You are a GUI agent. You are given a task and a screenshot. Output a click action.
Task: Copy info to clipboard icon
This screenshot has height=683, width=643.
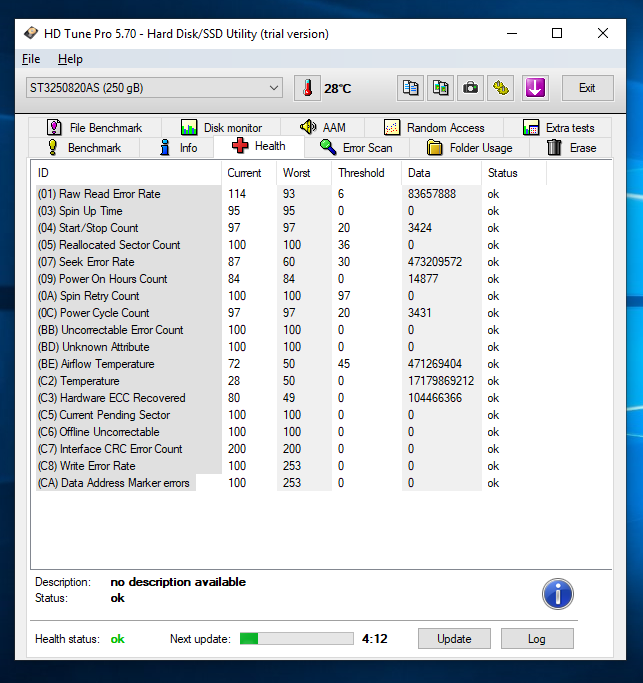tap(410, 88)
